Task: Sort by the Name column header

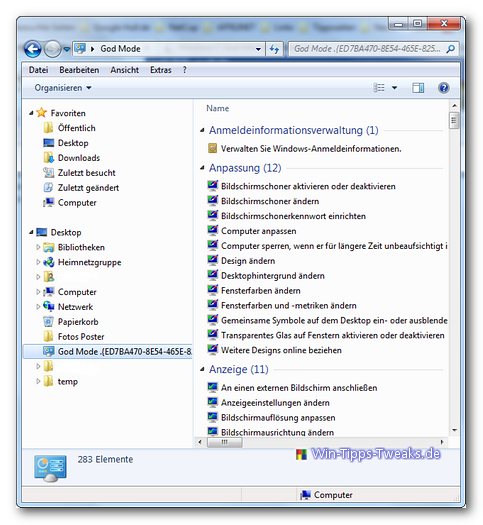Action: pos(218,108)
